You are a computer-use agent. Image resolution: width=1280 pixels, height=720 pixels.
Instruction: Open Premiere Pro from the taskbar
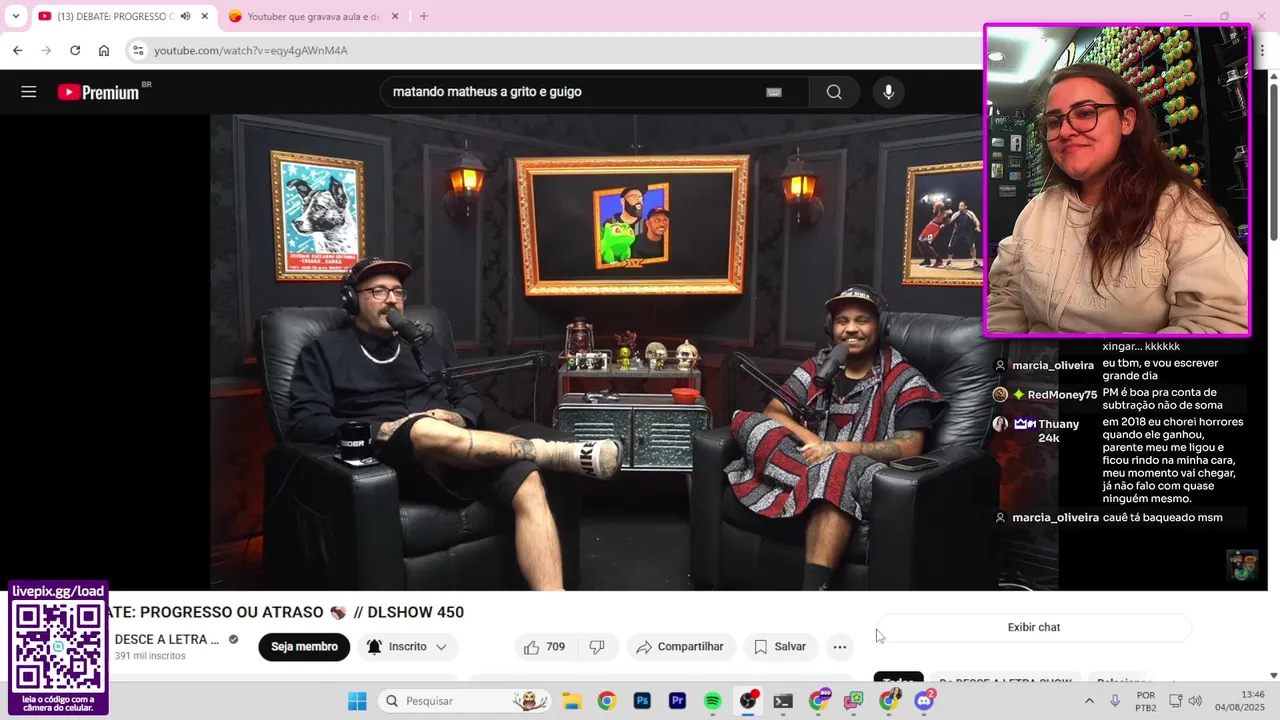point(677,701)
